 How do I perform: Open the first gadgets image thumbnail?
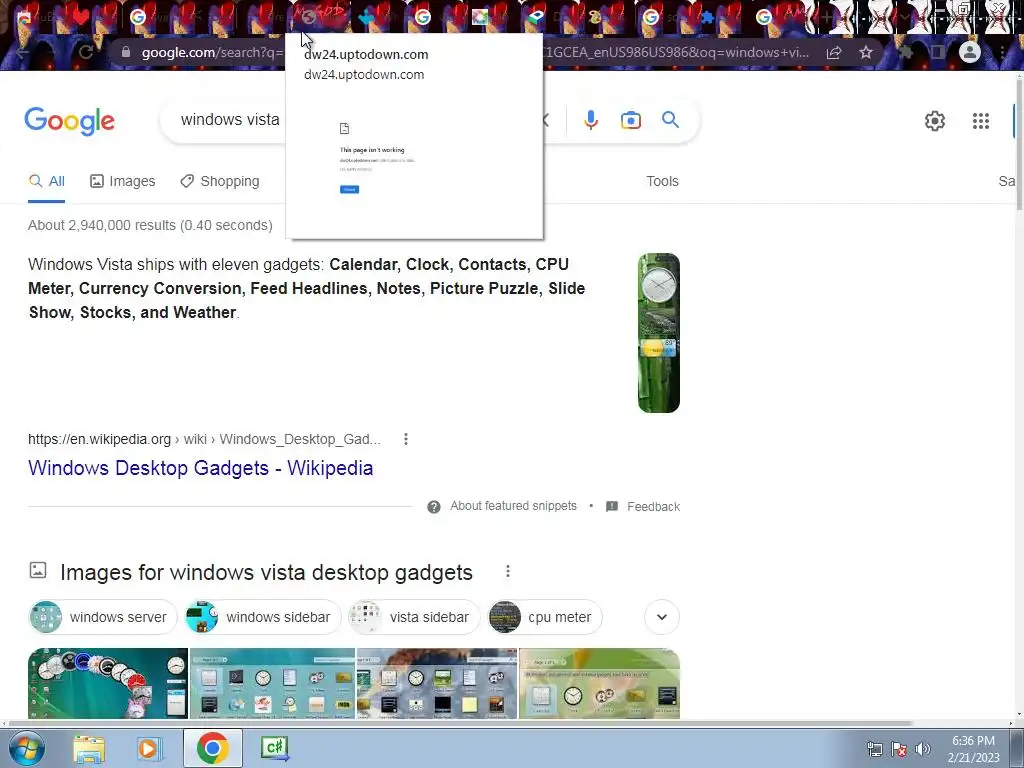[108, 683]
